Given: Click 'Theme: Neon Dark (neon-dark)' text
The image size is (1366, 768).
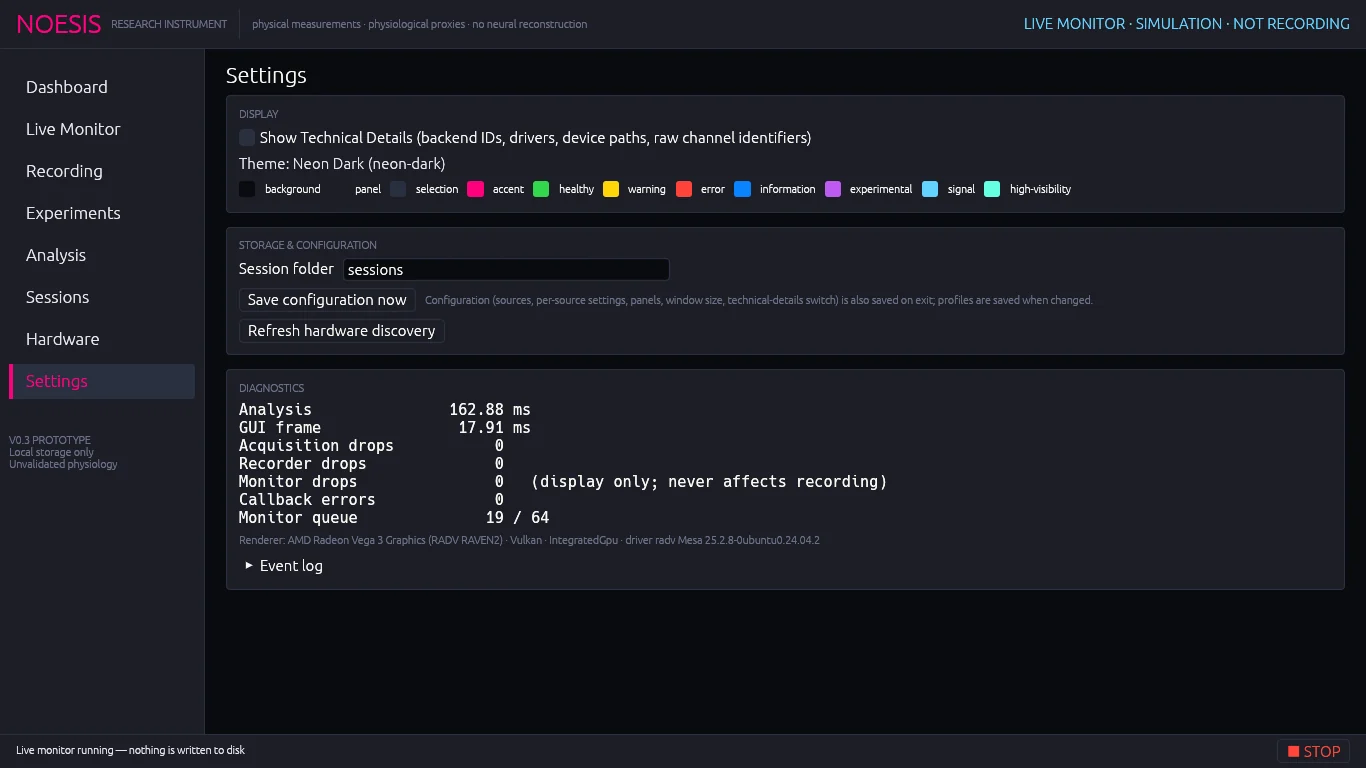Looking at the screenshot, I should (342, 163).
